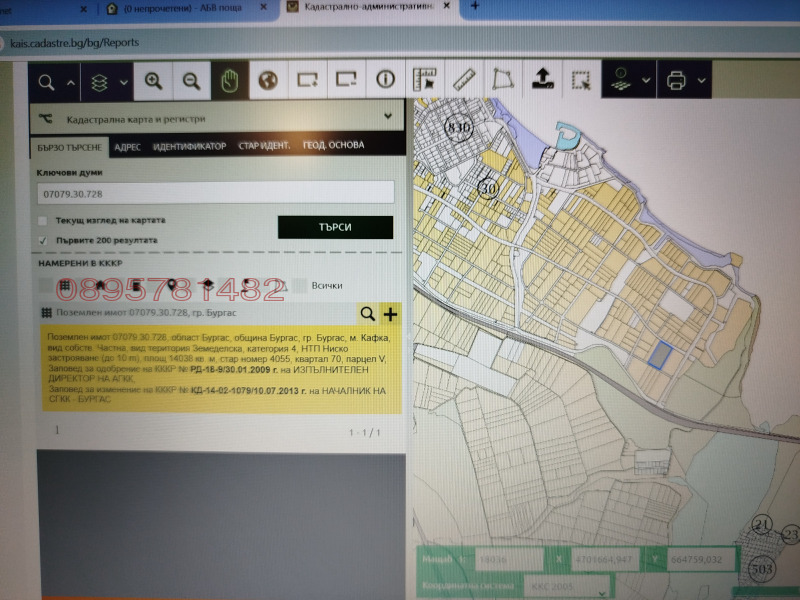Screen dimensions: 800x600
Task: Click the globe full extent icon
Action: [x=267, y=81]
